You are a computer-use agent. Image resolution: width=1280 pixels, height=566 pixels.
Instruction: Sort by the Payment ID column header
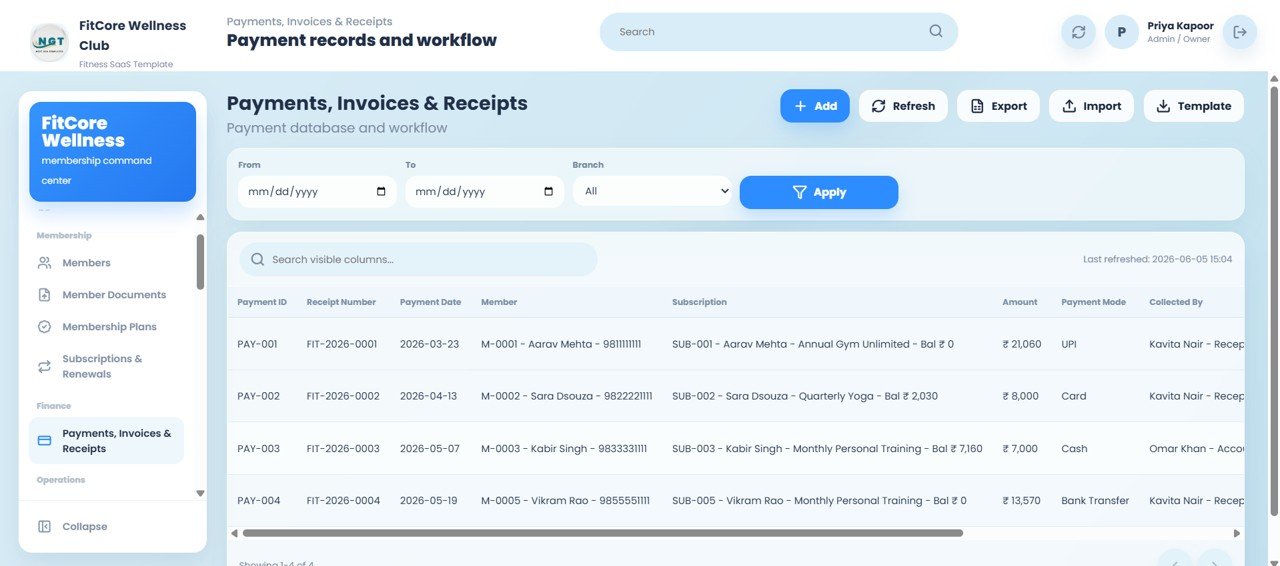point(262,302)
